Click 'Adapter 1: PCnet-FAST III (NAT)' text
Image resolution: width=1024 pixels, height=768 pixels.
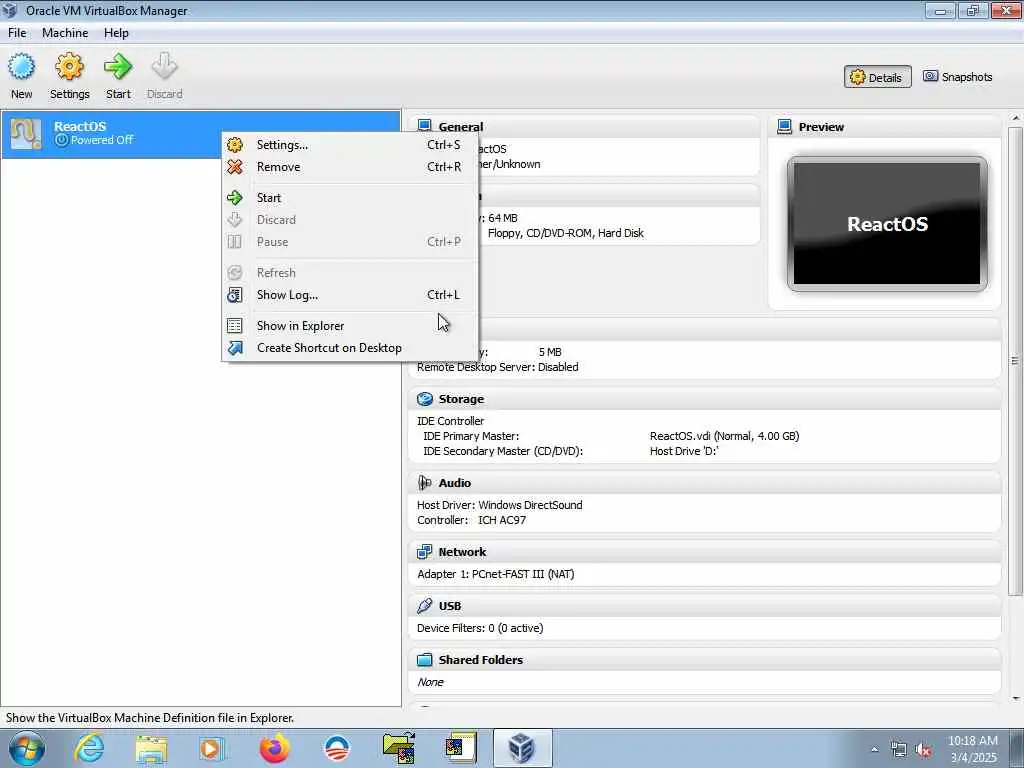click(496, 574)
